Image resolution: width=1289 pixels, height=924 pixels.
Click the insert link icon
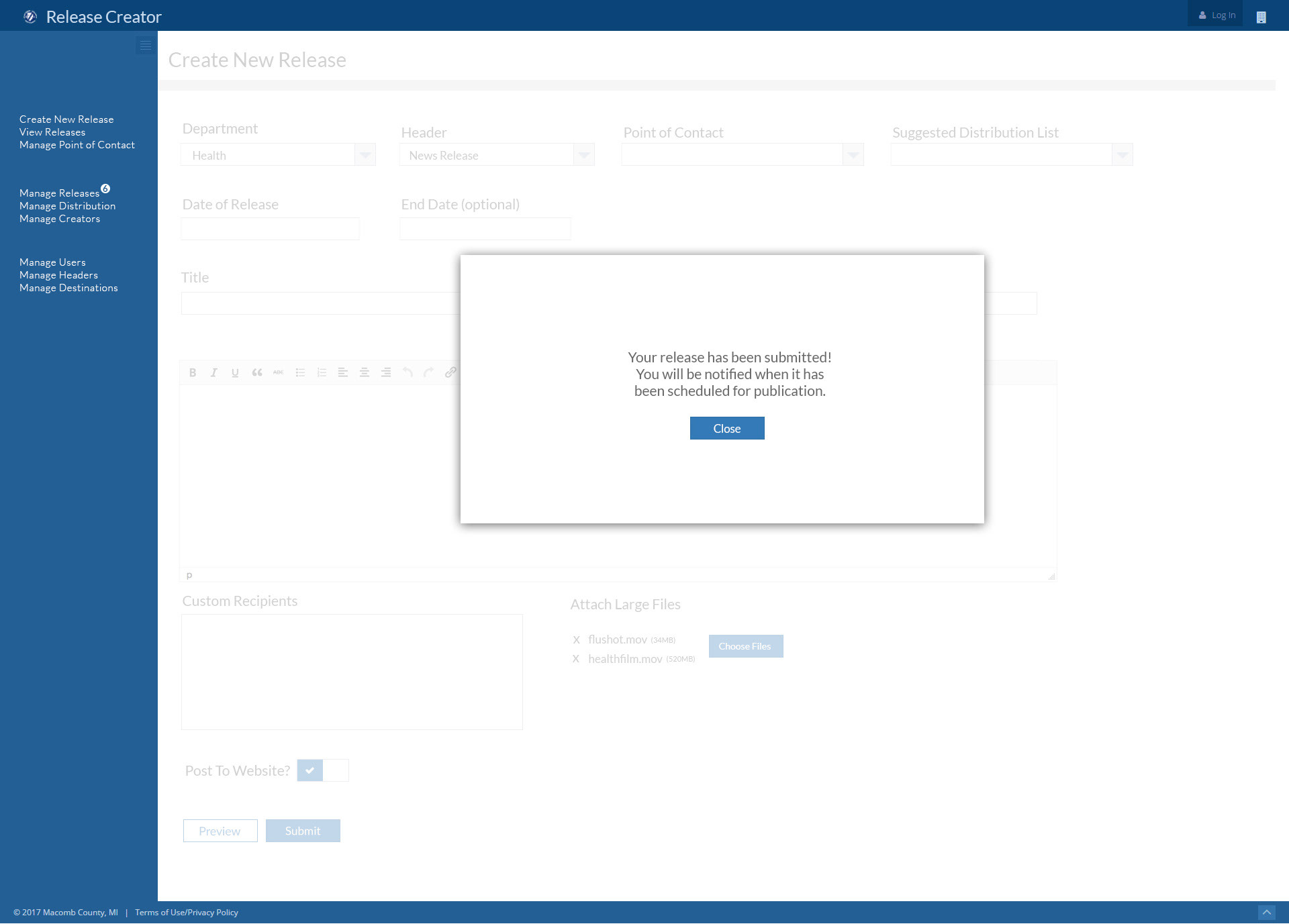coord(450,372)
